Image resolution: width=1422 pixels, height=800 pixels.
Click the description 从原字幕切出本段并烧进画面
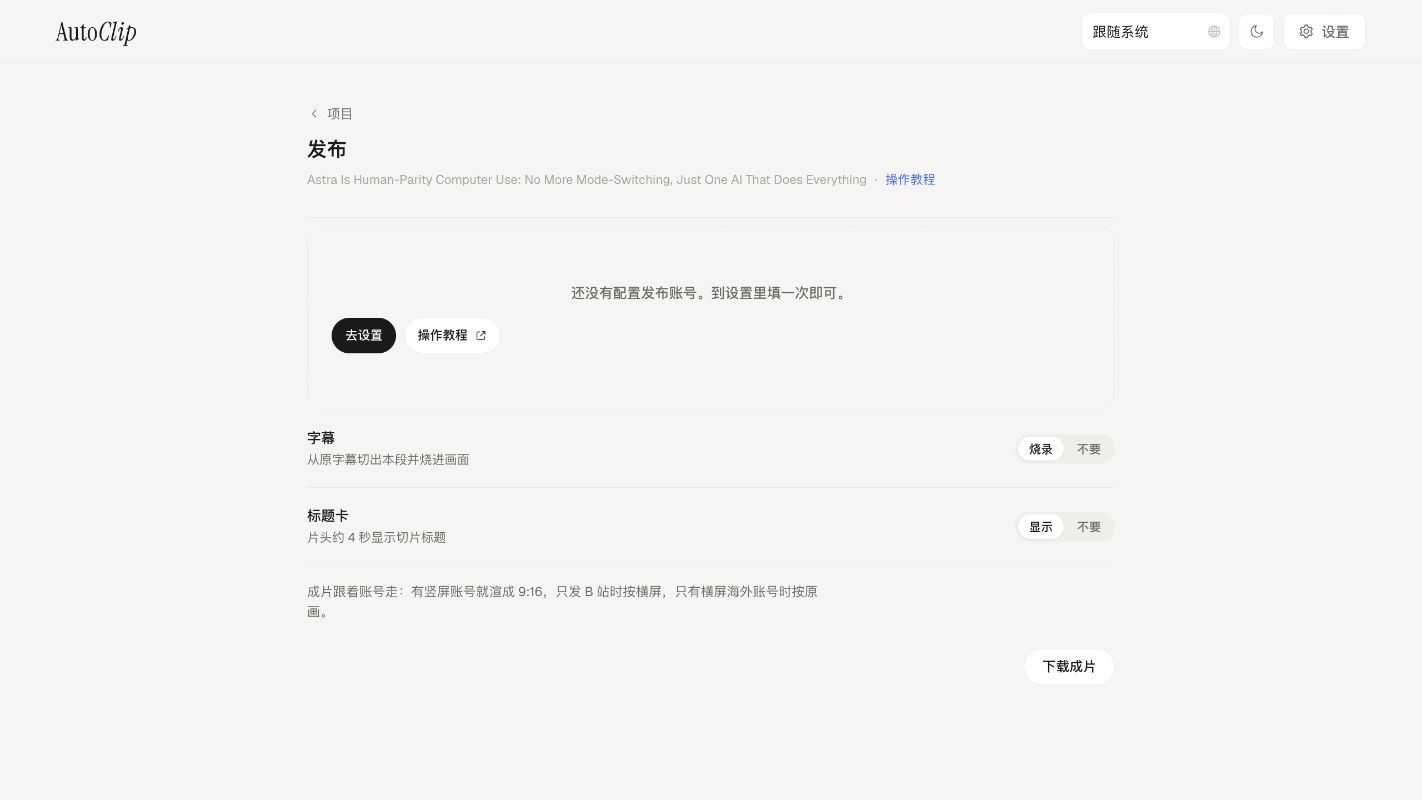click(x=388, y=460)
